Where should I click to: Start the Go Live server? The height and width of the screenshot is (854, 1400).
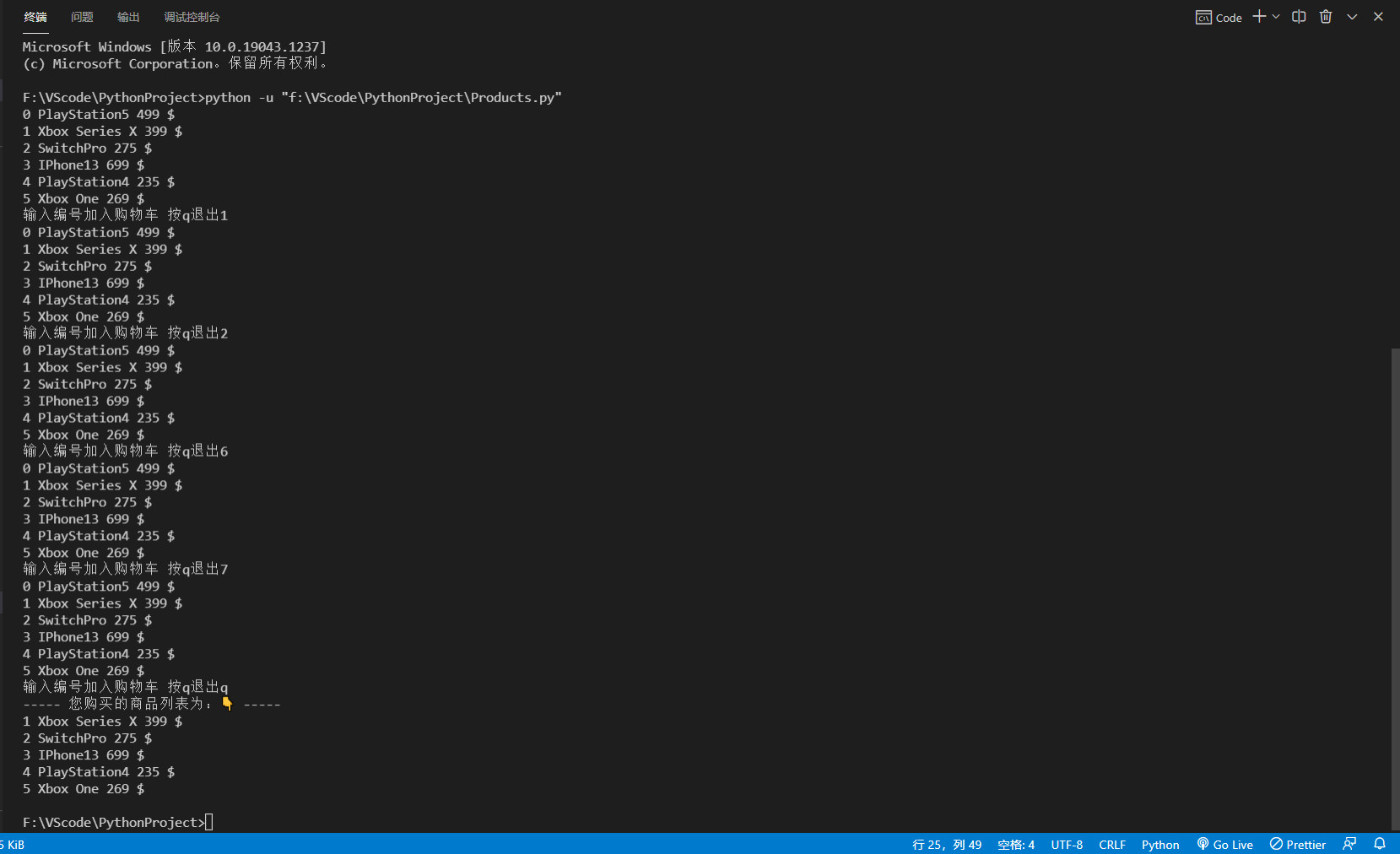coord(1224,844)
